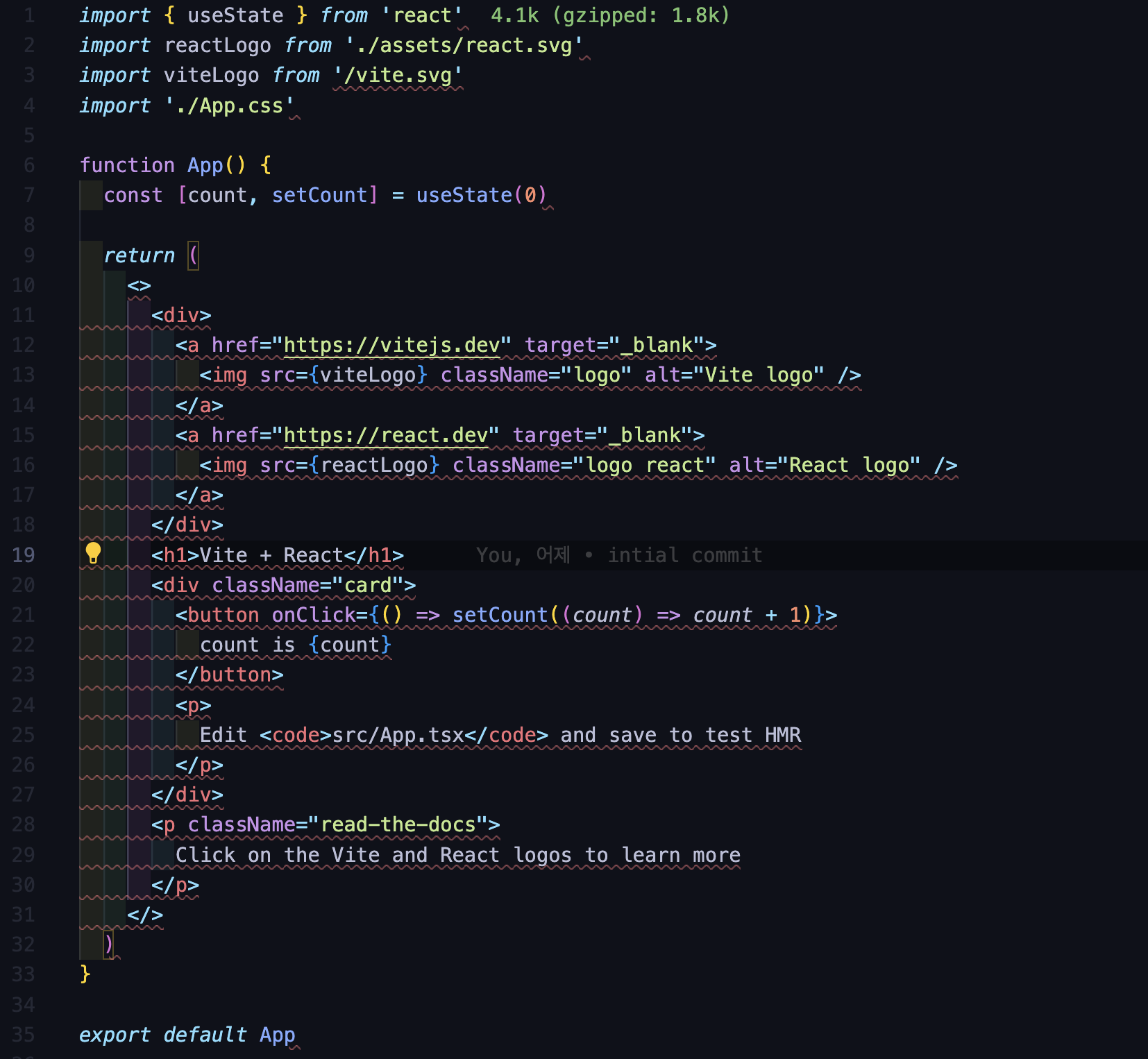Click the 'target="_blank"' attribute on line 12
The image size is (1148, 1059).
(x=615, y=345)
